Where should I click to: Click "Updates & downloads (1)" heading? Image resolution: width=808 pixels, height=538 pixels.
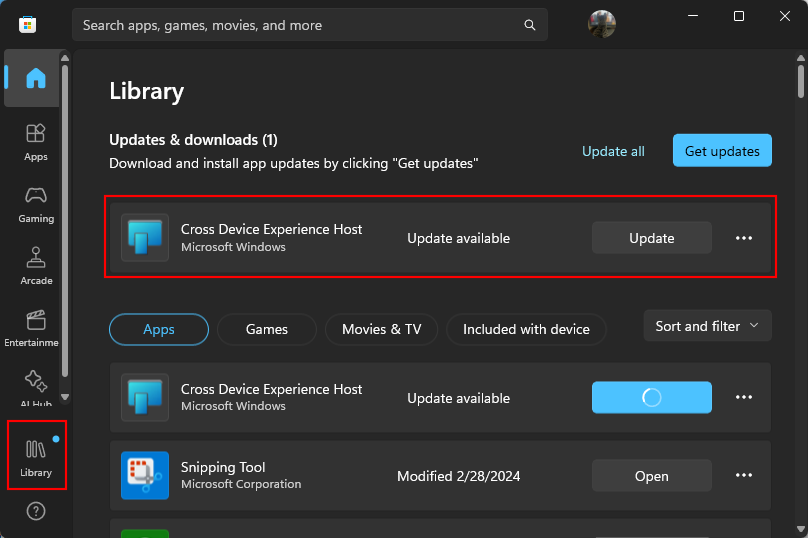(x=193, y=140)
